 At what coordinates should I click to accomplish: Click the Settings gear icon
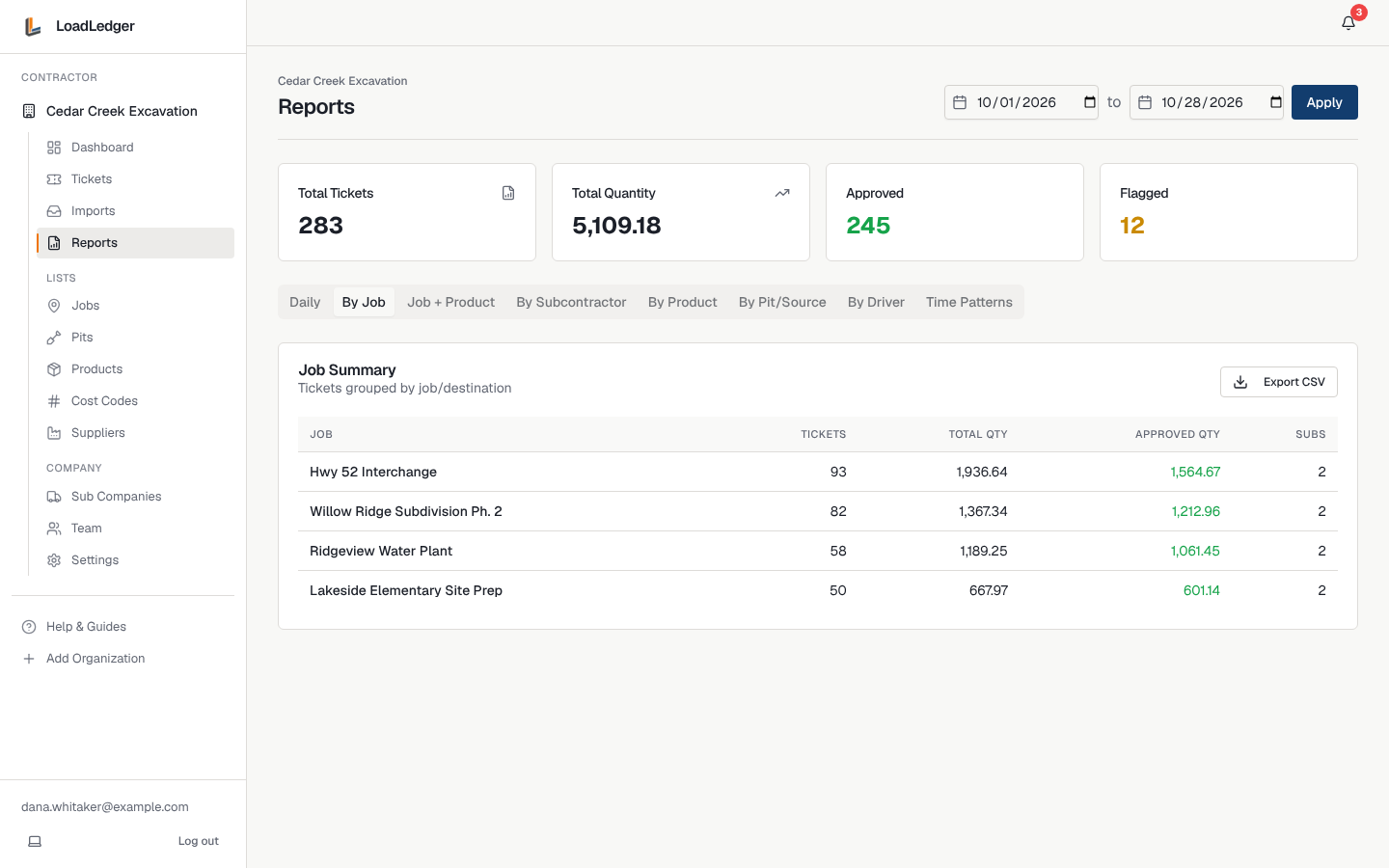pyautogui.click(x=54, y=560)
